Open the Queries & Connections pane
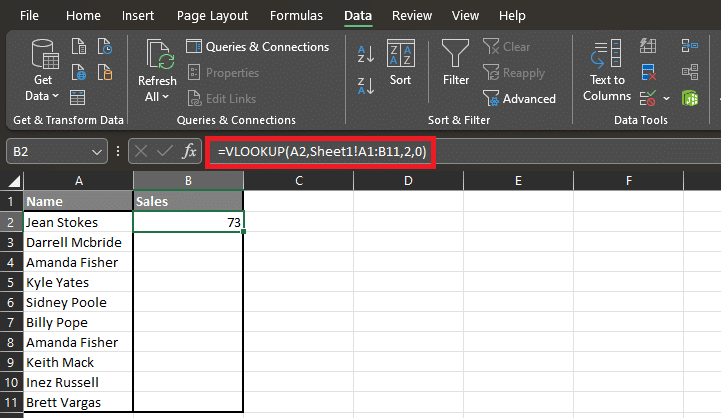Screen dimensions: 721x418 coord(258,46)
